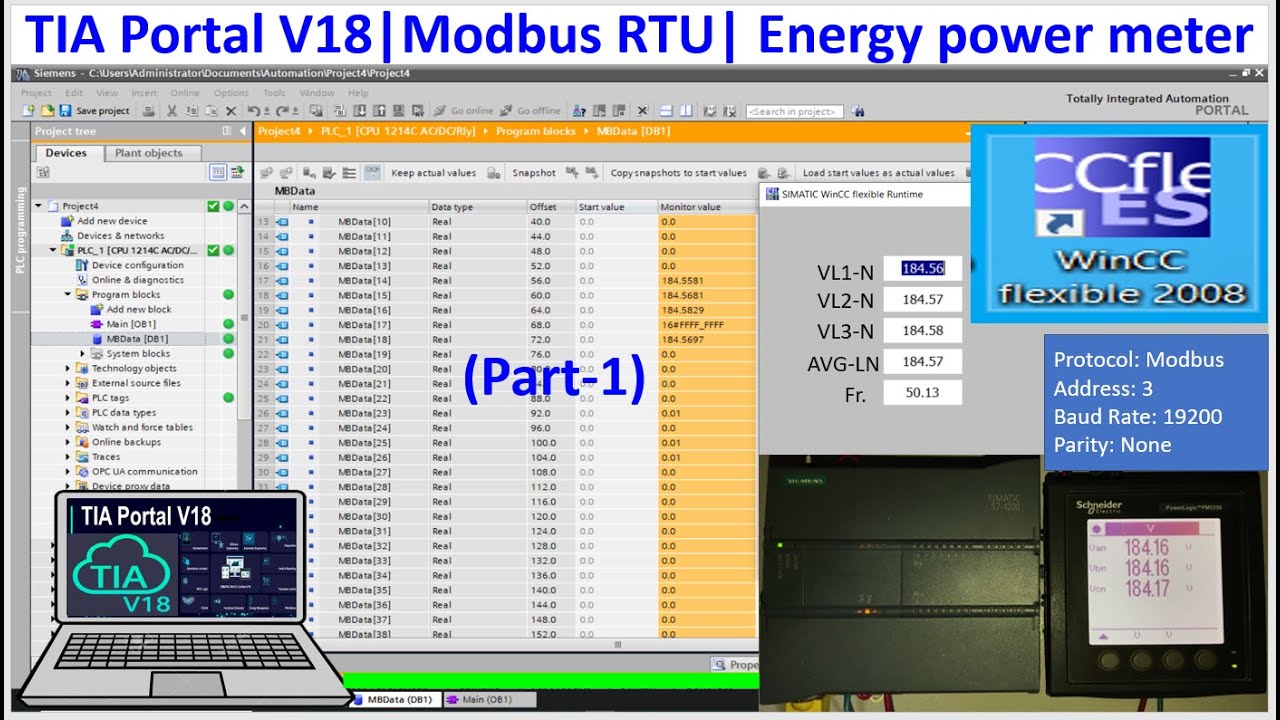Viewport: 1280px width, 720px height.
Task: Click the Snapshot button
Action: [x=534, y=173]
